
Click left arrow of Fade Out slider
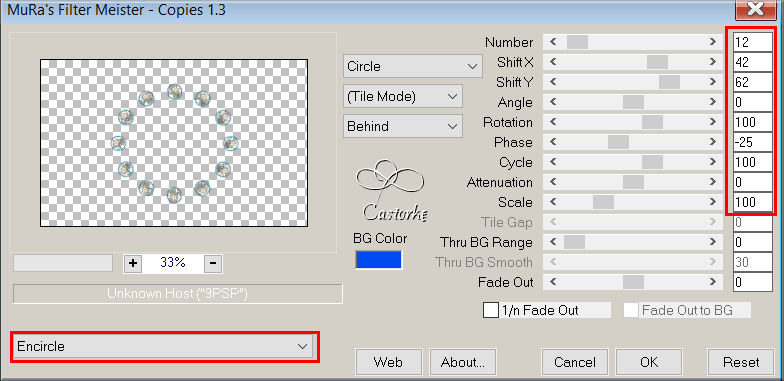pos(553,282)
